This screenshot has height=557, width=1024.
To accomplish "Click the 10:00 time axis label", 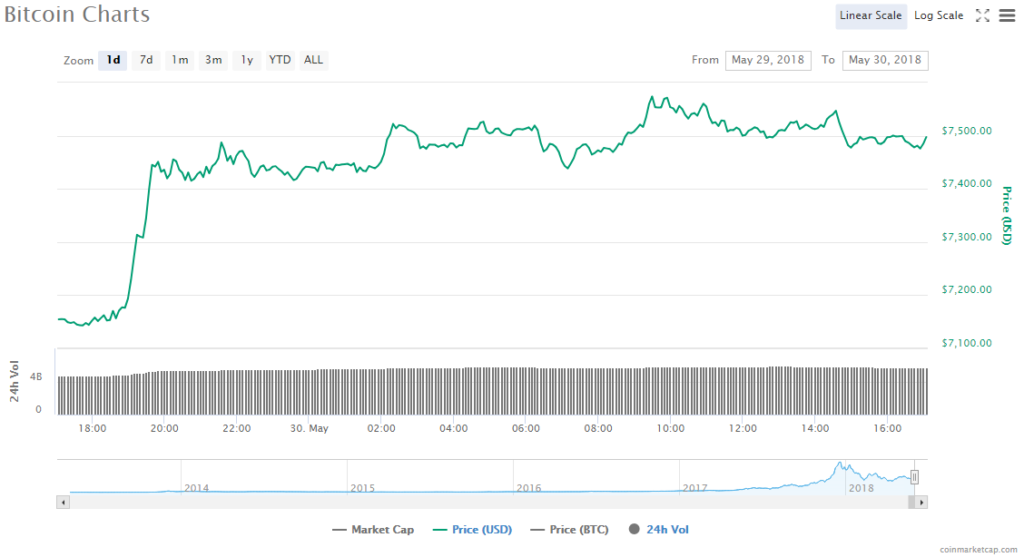I will tap(671, 428).
